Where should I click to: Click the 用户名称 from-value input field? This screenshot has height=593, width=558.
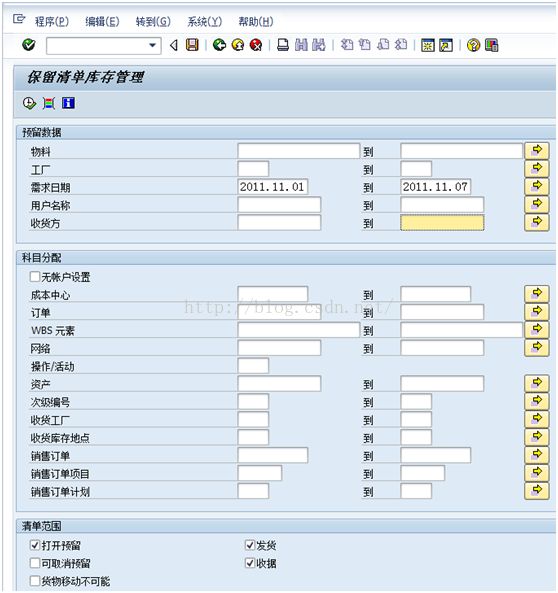[279, 205]
